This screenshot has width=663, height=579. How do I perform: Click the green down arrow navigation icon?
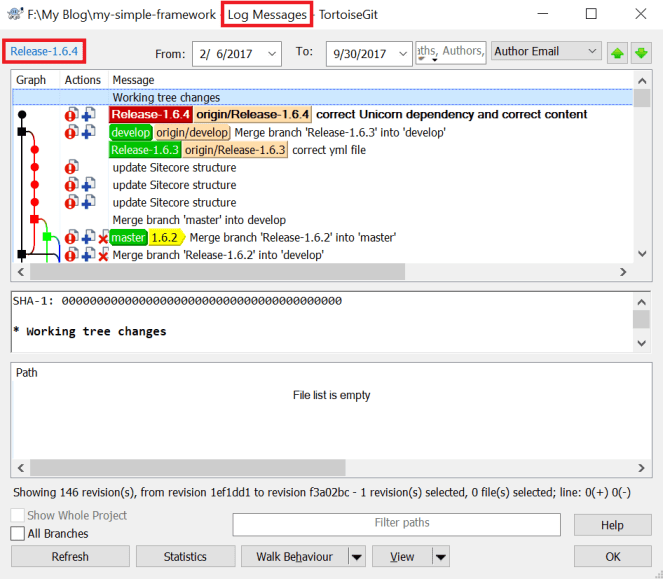[x=641, y=52]
